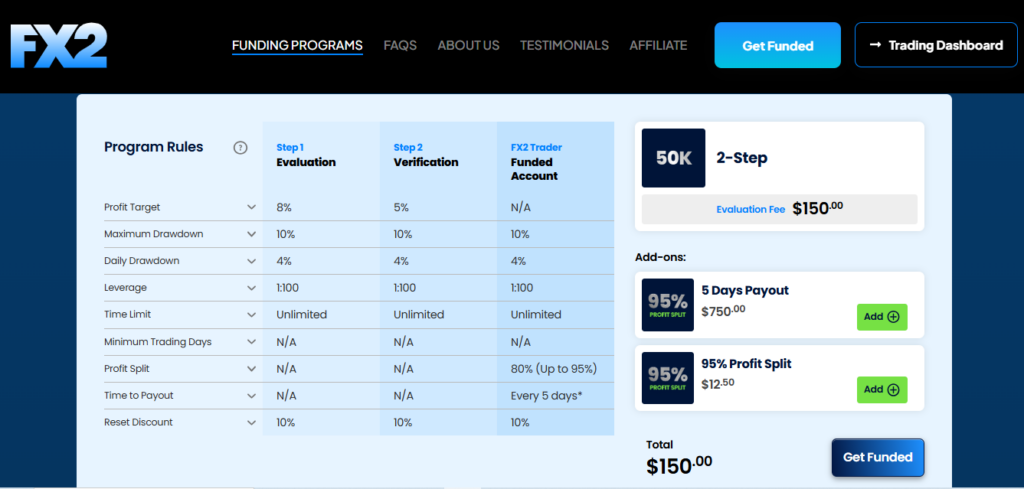Expand the Leverage row chevron
The width and height of the screenshot is (1024, 489).
coord(251,288)
